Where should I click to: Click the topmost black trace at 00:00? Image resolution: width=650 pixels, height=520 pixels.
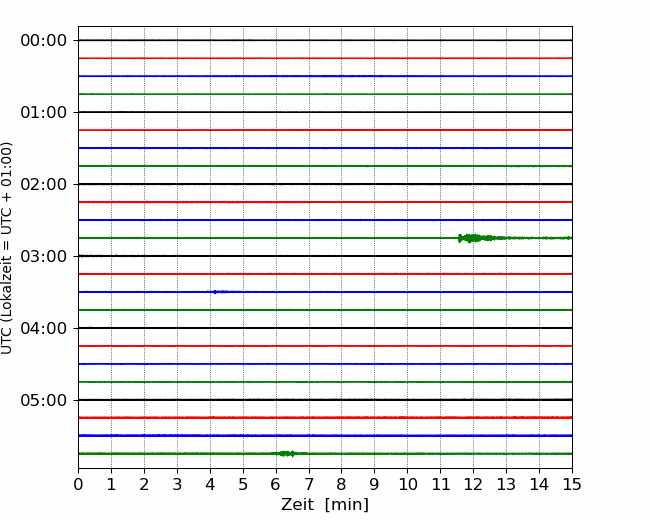click(325, 40)
